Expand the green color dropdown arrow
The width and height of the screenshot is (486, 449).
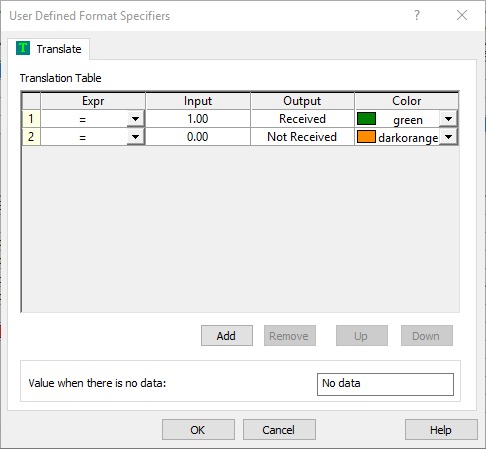(x=448, y=119)
